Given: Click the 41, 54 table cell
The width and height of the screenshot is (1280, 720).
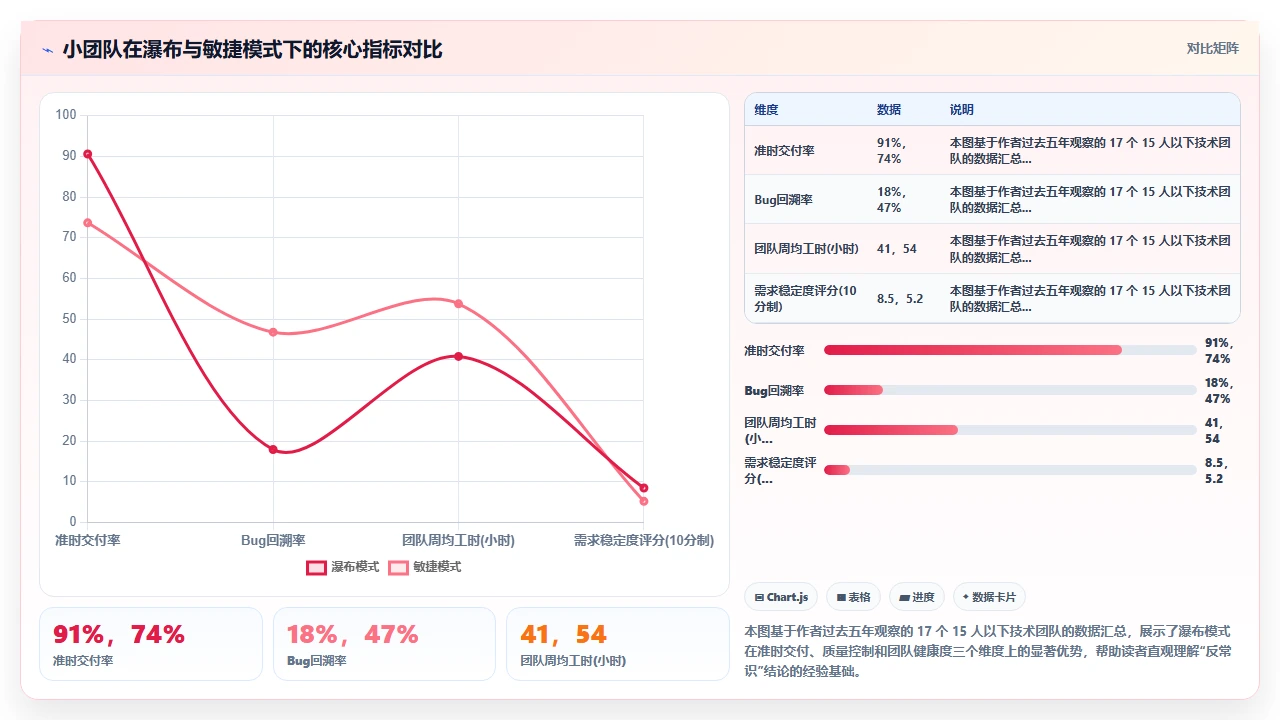Looking at the screenshot, I should pos(897,248).
